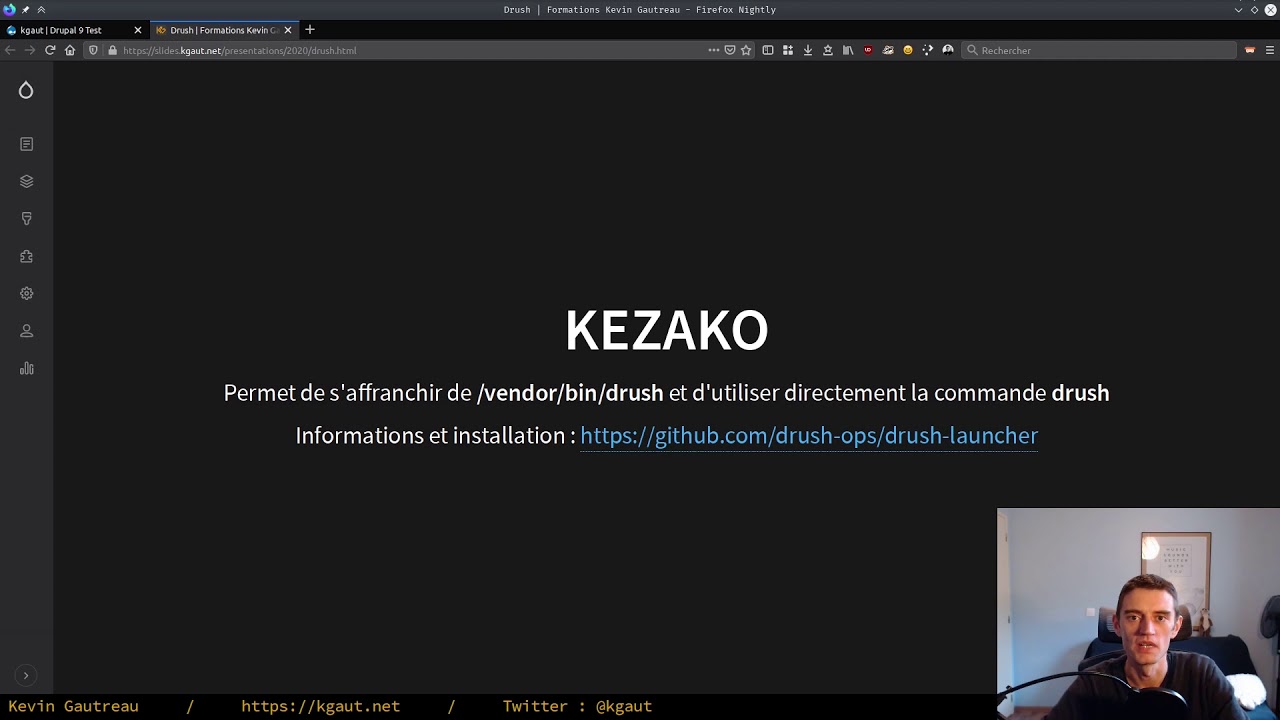The width and height of the screenshot is (1280, 720).
Task: Open the round profile avatar extension icon
Action: (948, 50)
